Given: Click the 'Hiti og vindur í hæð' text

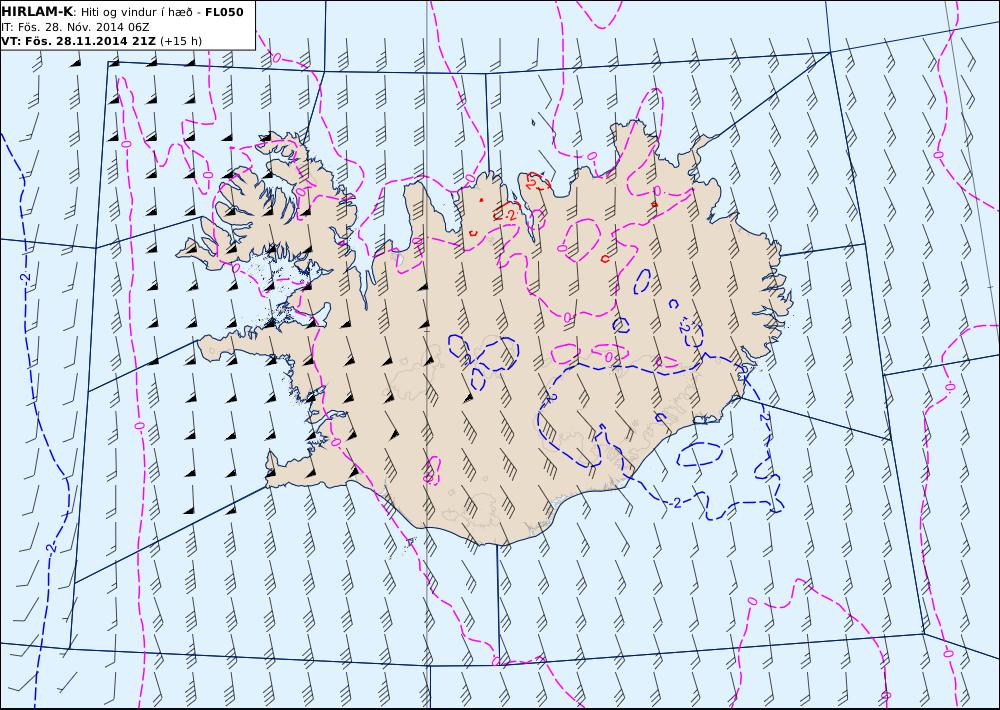Looking at the screenshot, I should 136,13.
